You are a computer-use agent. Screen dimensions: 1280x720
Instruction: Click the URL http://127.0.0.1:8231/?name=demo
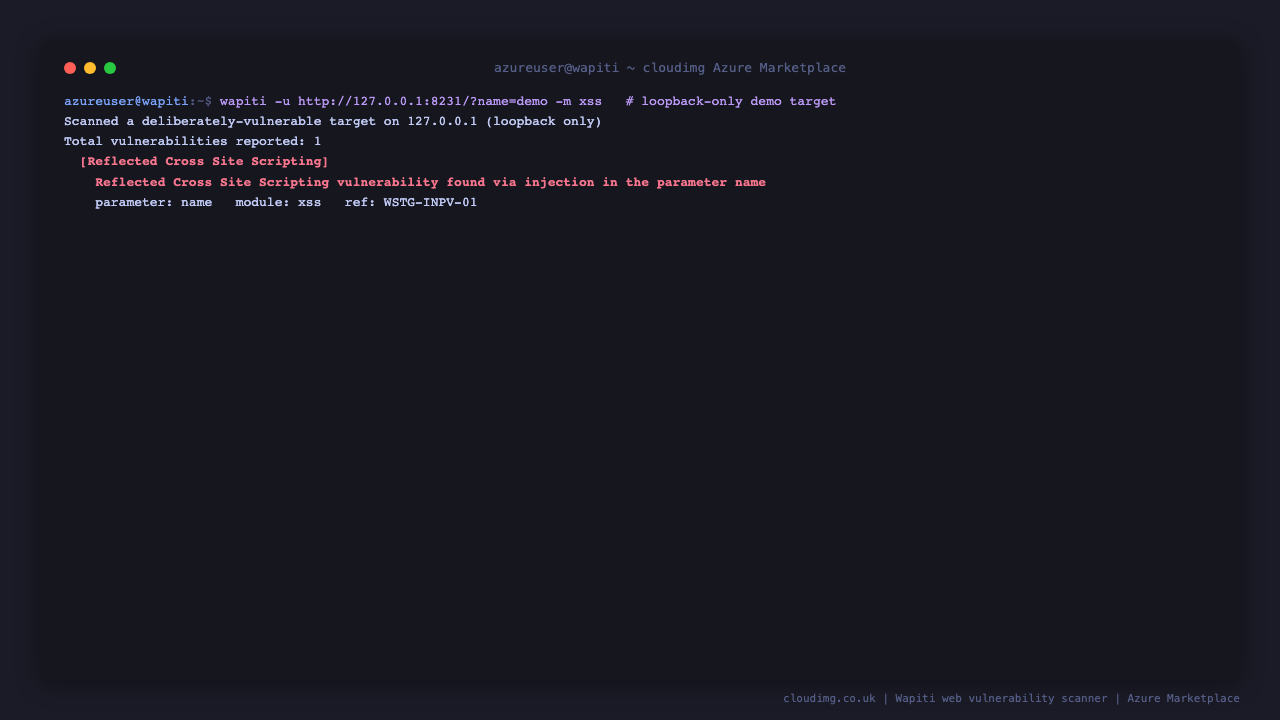click(423, 101)
